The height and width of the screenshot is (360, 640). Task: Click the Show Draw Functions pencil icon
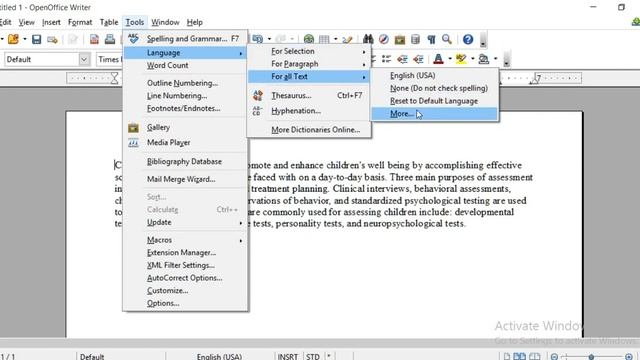[347, 39]
